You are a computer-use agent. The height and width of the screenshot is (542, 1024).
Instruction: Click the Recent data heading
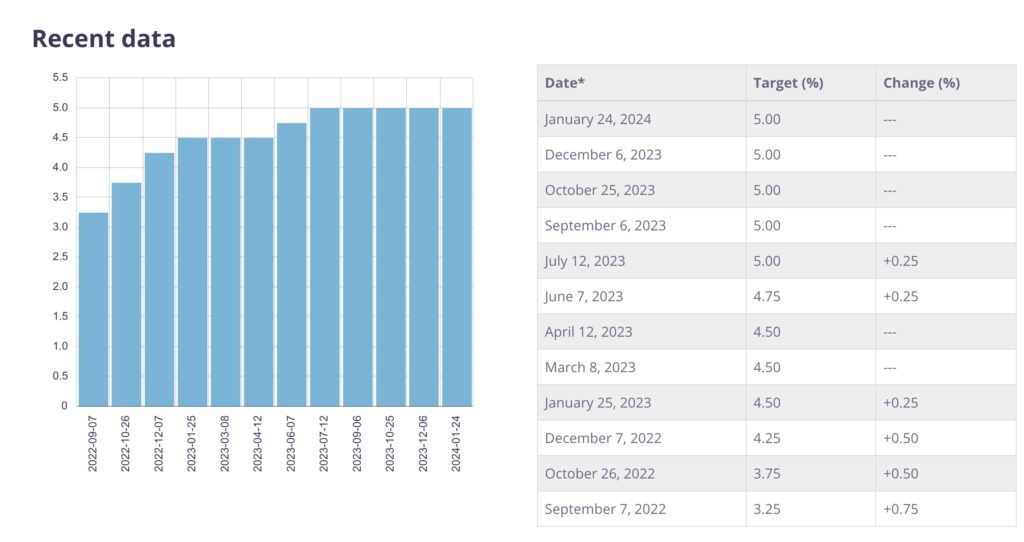coord(104,39)
